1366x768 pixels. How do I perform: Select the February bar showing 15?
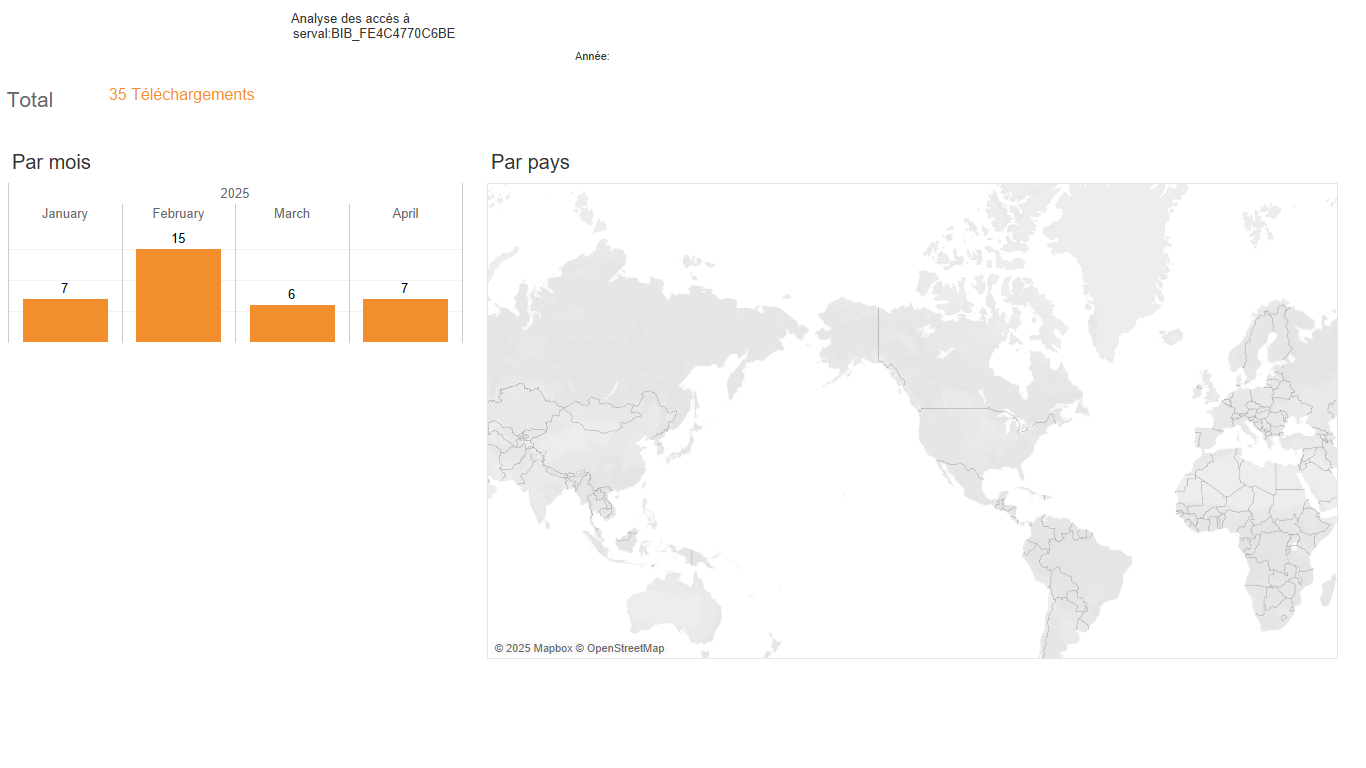click(178, 295)
